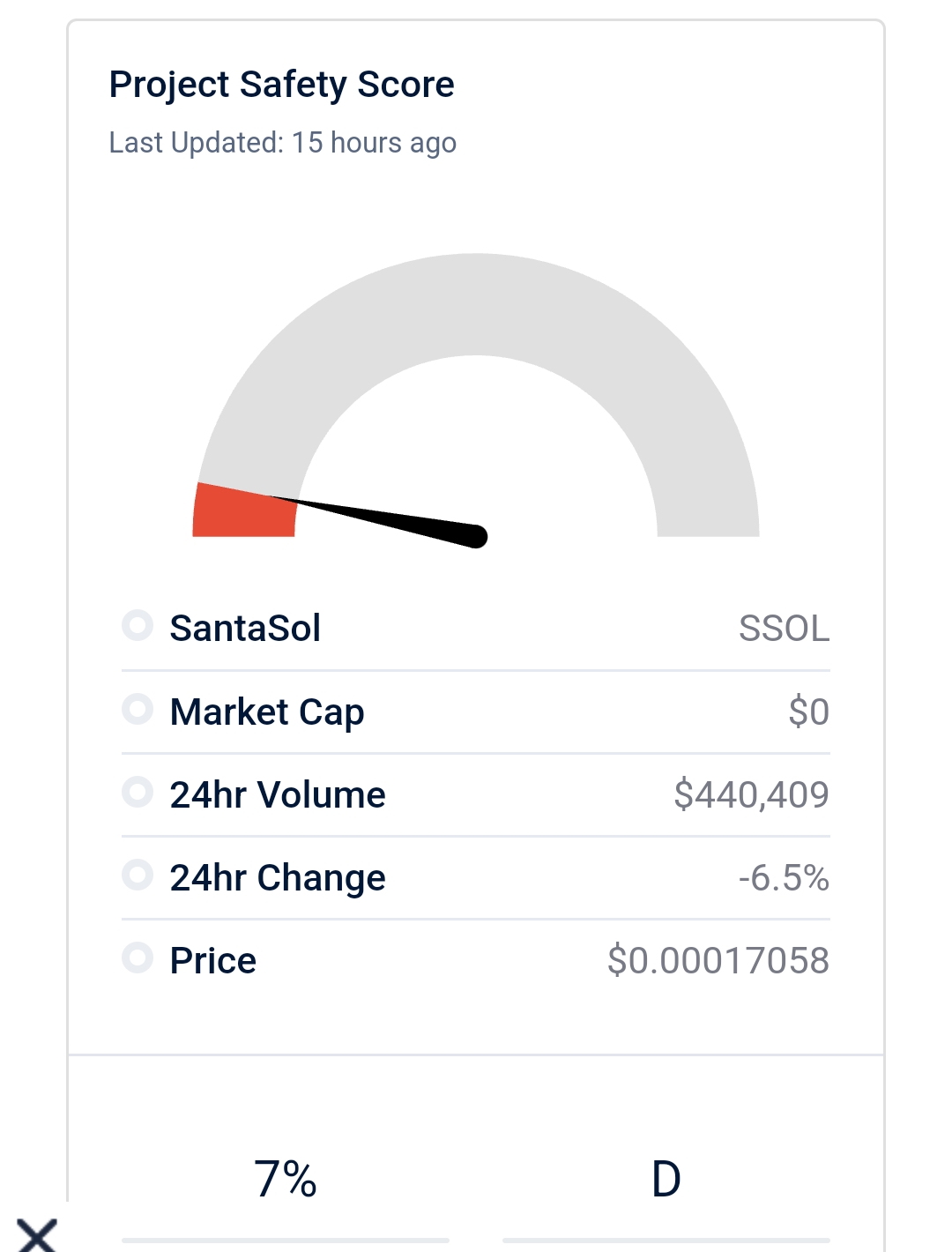Viewport: 952px width, 1252px height.
Task: Click the circle bullet beside 24hr Change
Action: [x=138, y=874]
